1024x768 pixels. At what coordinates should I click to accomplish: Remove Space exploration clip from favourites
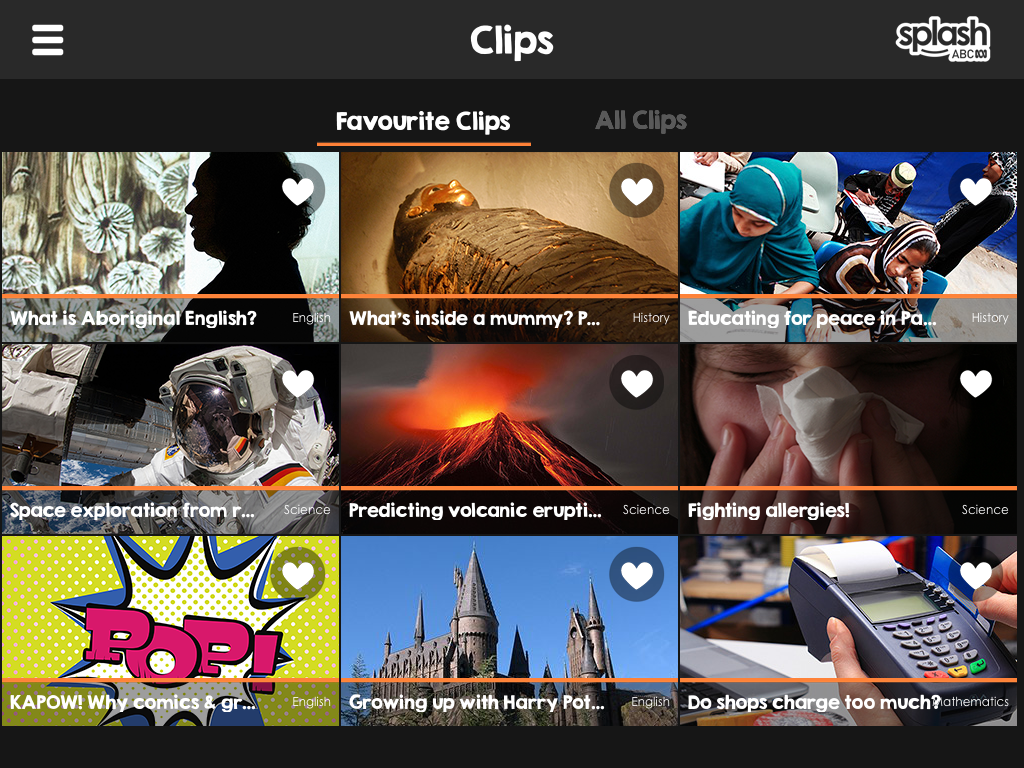click(x=298, y=383)
